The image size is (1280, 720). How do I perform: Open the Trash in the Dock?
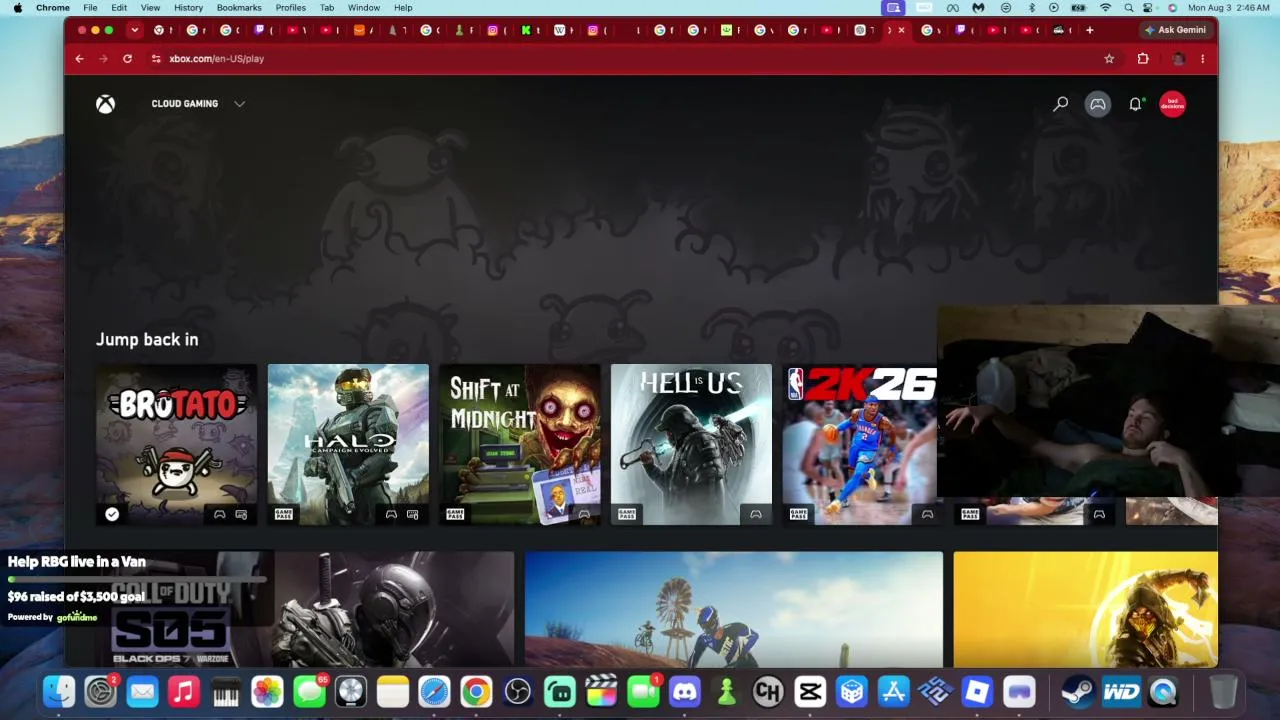pos(1223,691)
